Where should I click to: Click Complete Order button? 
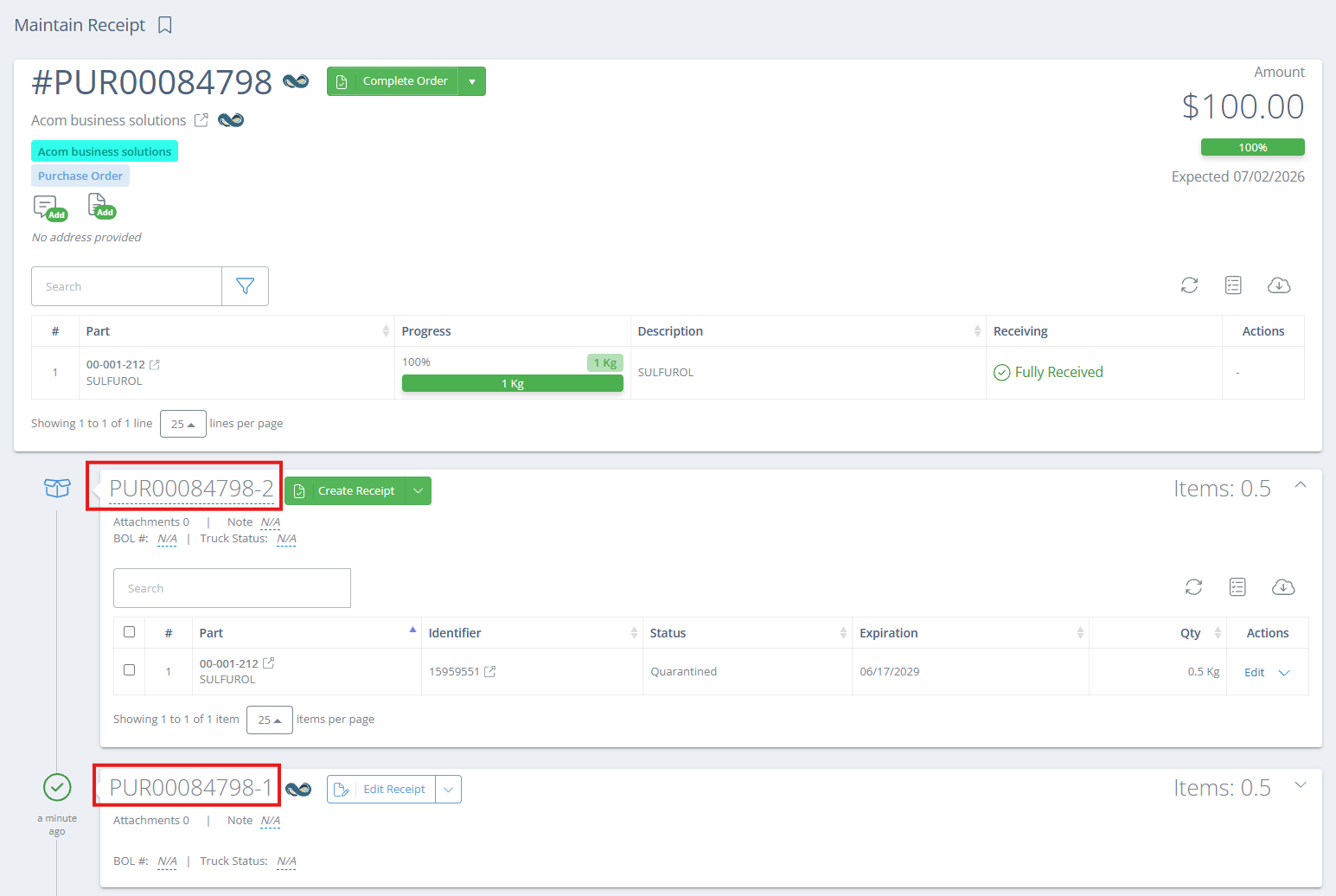click(393, 81)
